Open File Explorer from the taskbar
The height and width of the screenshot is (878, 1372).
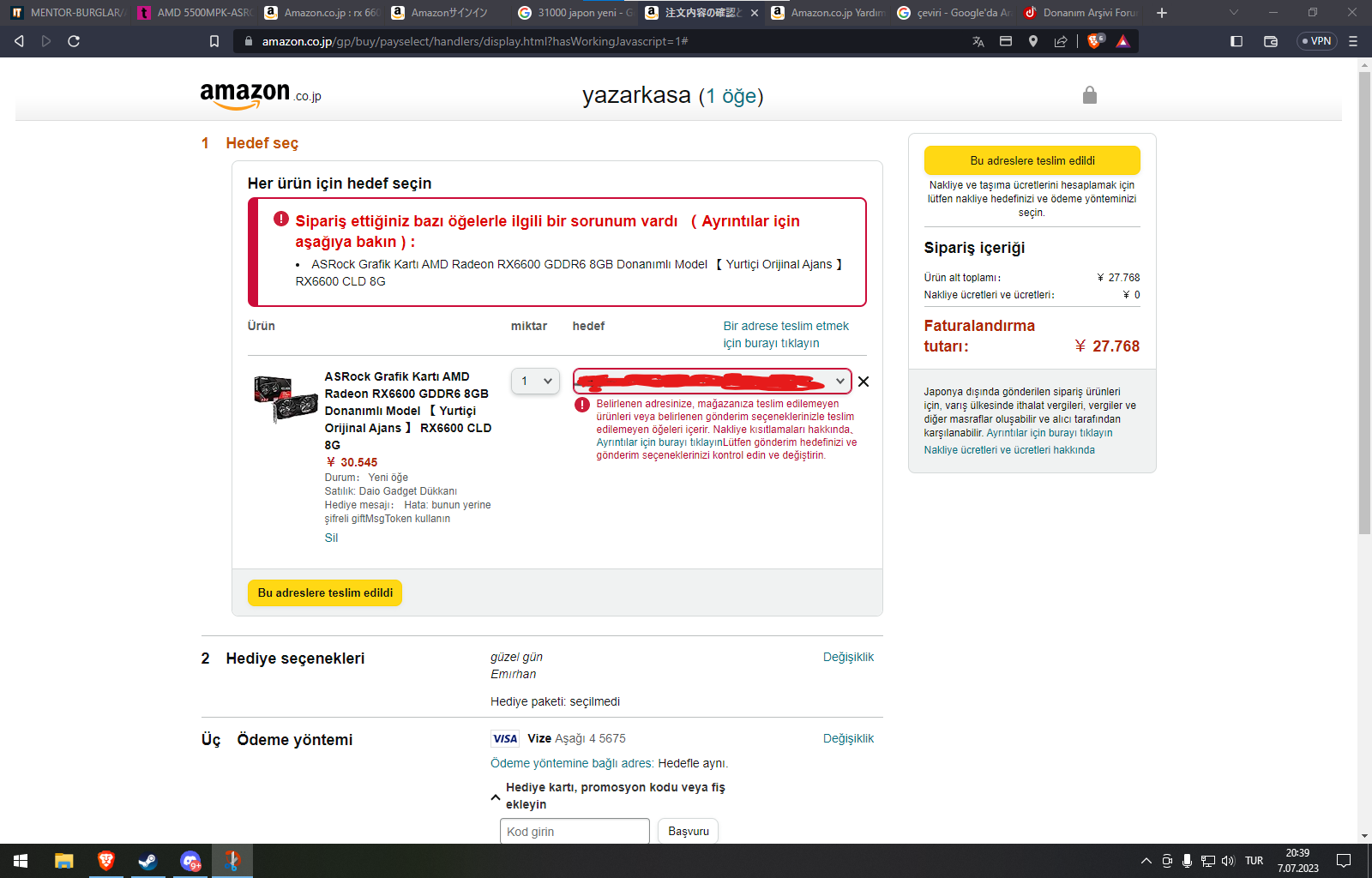pyautogui.click(x=64, y=861)
